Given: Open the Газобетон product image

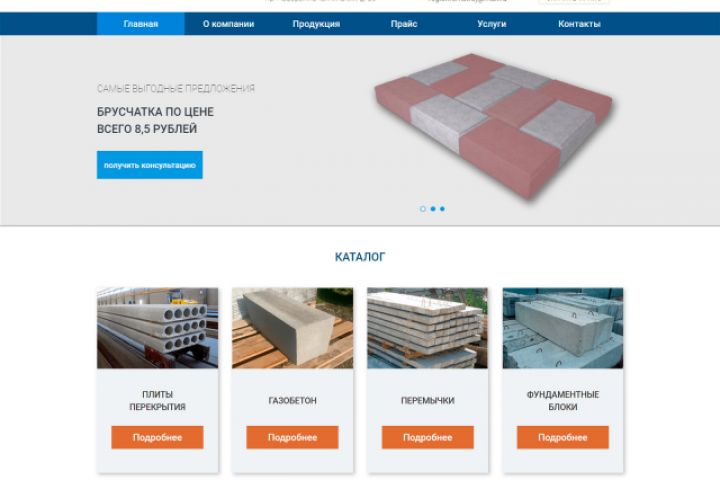Looking at the screenshot, I should (x=292, y=328).
